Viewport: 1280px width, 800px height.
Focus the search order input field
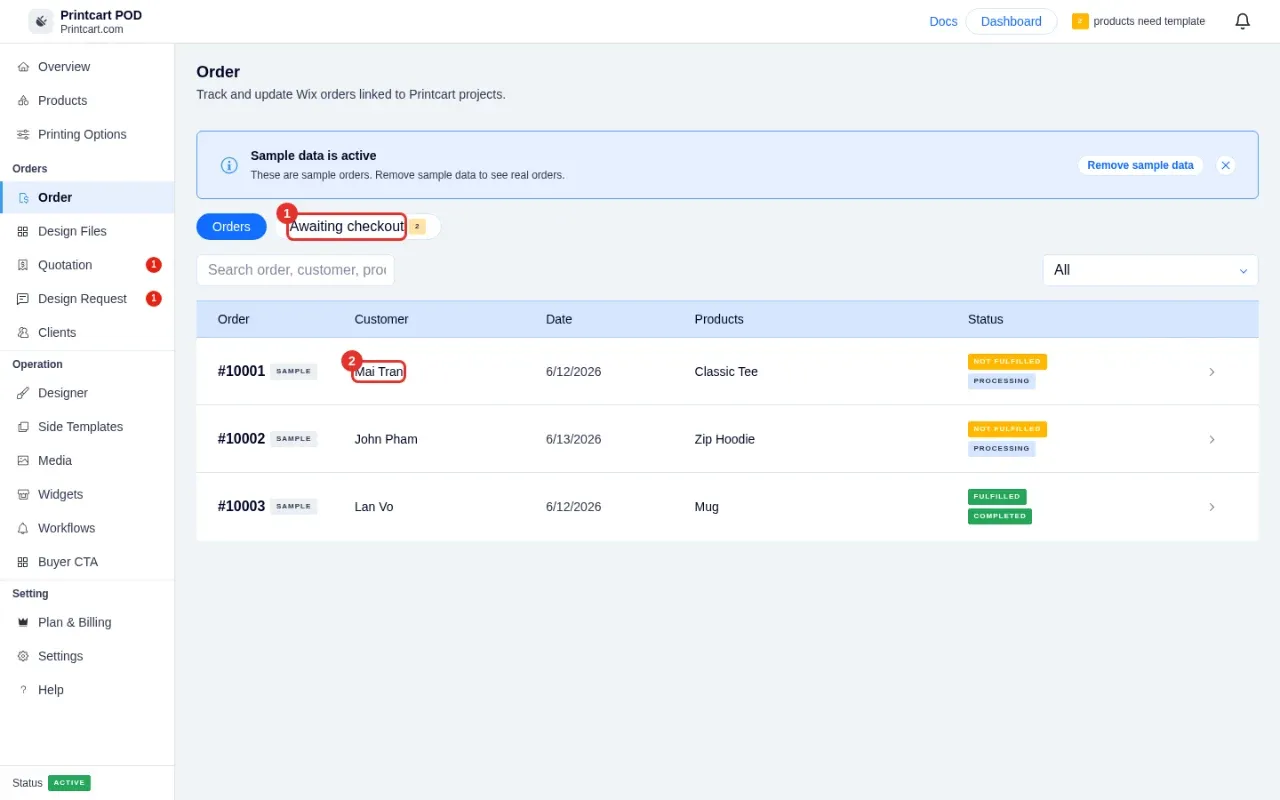295,270
